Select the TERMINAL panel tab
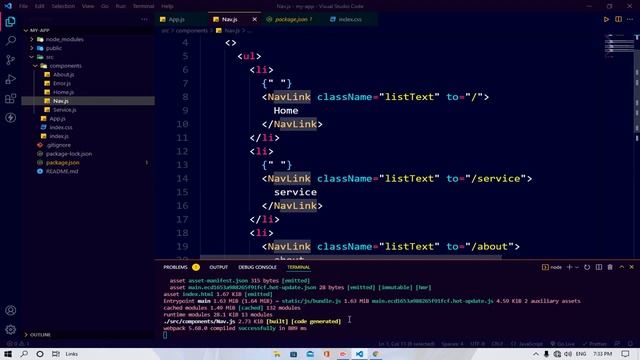 (x=298, y=267)
